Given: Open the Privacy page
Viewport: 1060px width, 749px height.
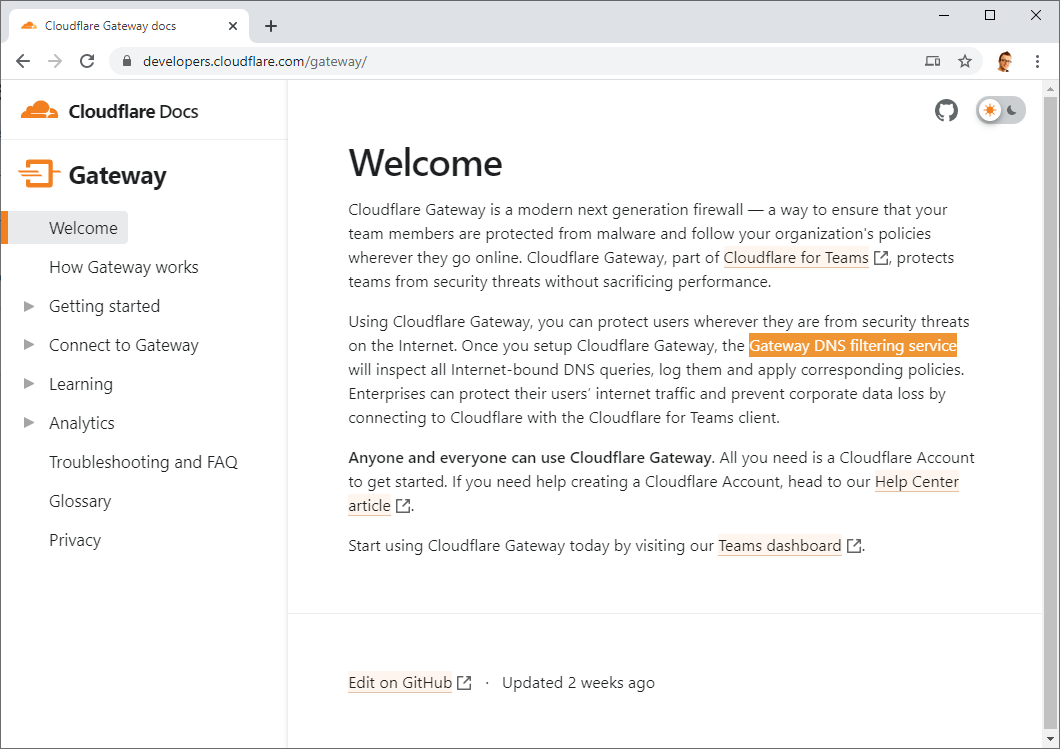Looking at the screenshot, I should click(x=75, y=540).
